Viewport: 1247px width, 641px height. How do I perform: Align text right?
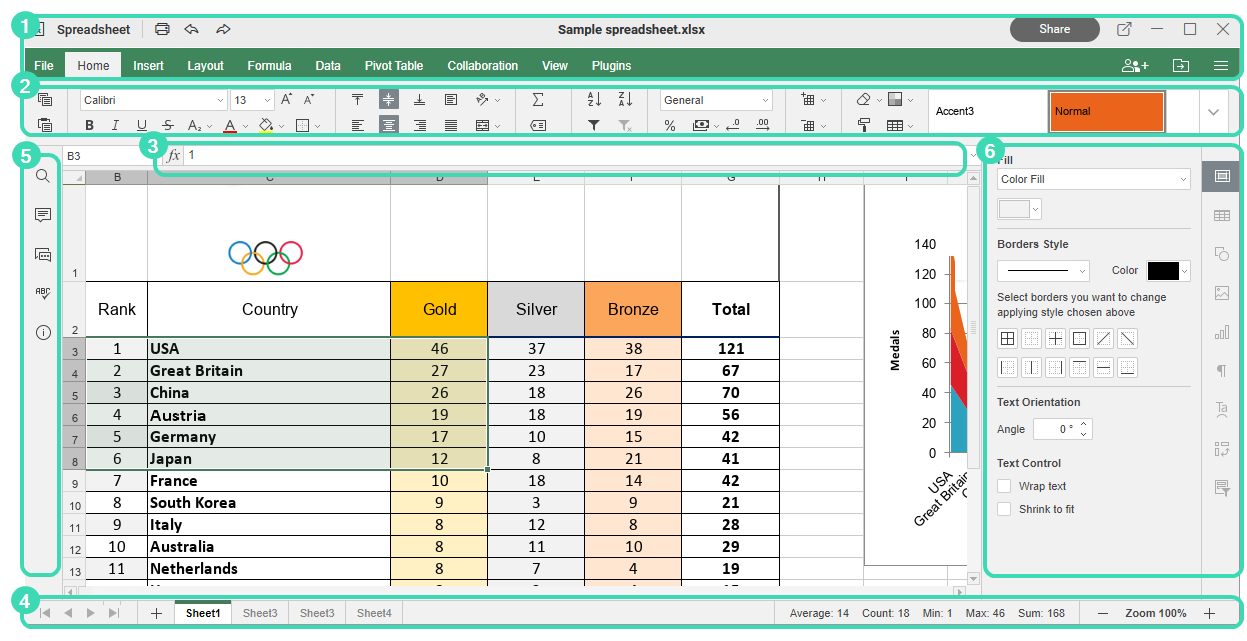[420, 126]
